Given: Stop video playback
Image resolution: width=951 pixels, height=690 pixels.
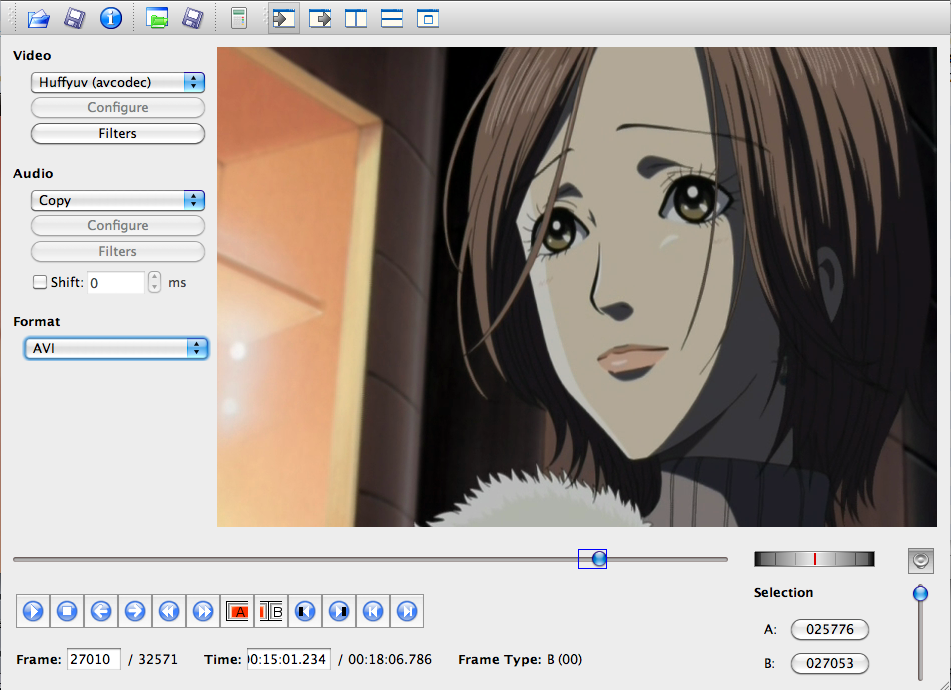Looking at the screenshot, I should pos(67,611).
